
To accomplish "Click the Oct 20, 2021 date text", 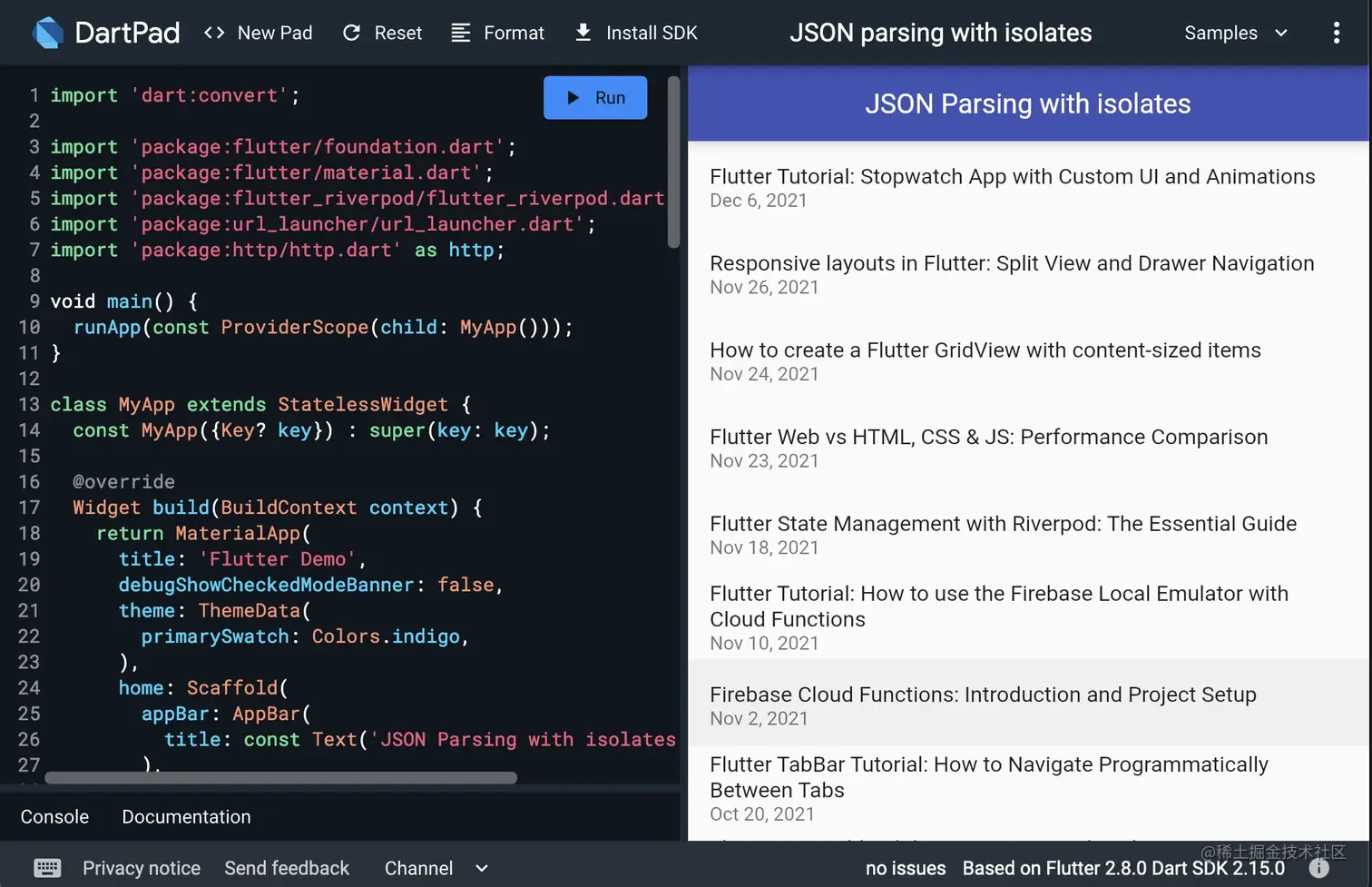I will [762, 814].
